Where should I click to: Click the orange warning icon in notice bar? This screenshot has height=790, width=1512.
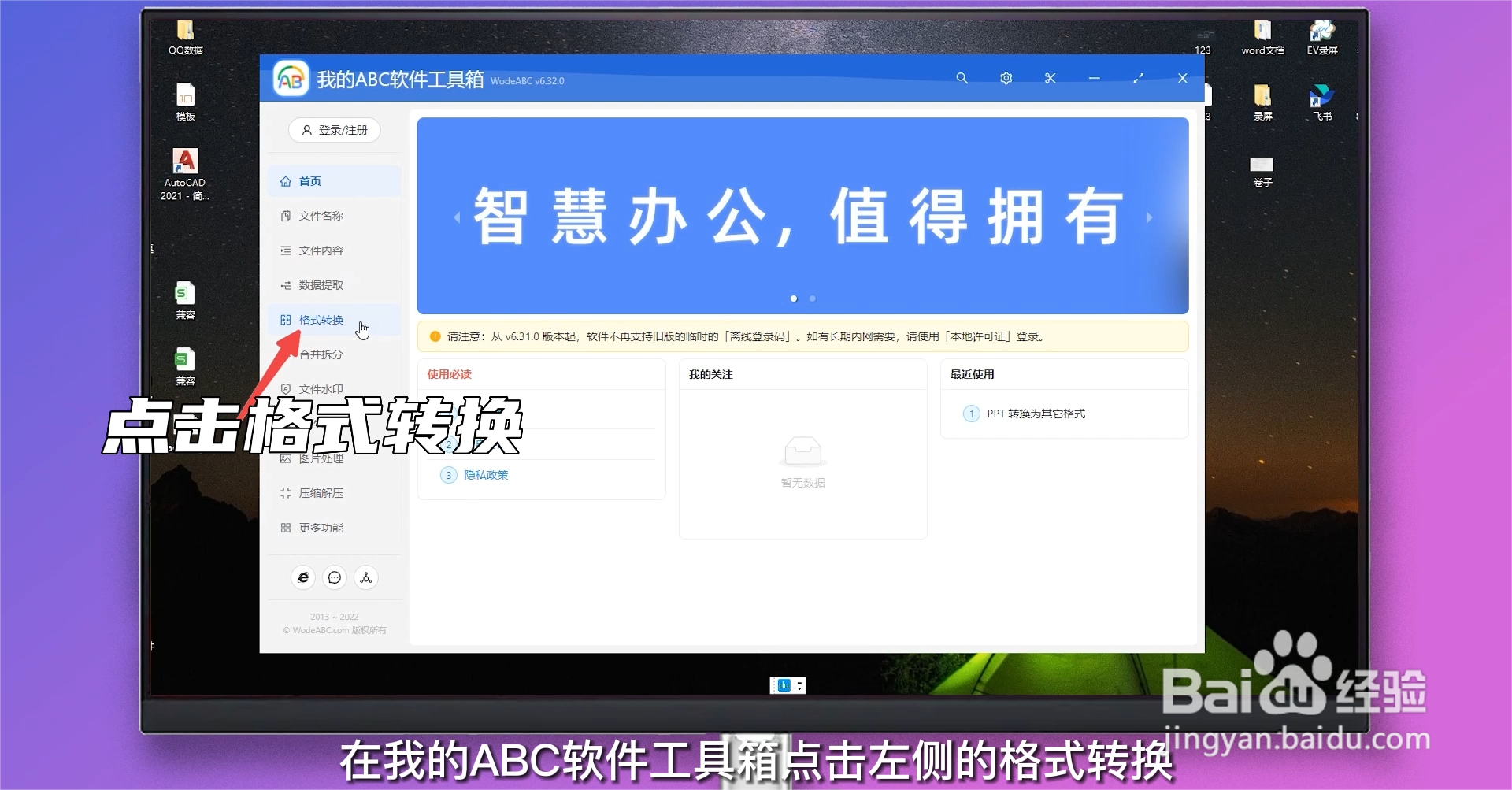point(435,336)
